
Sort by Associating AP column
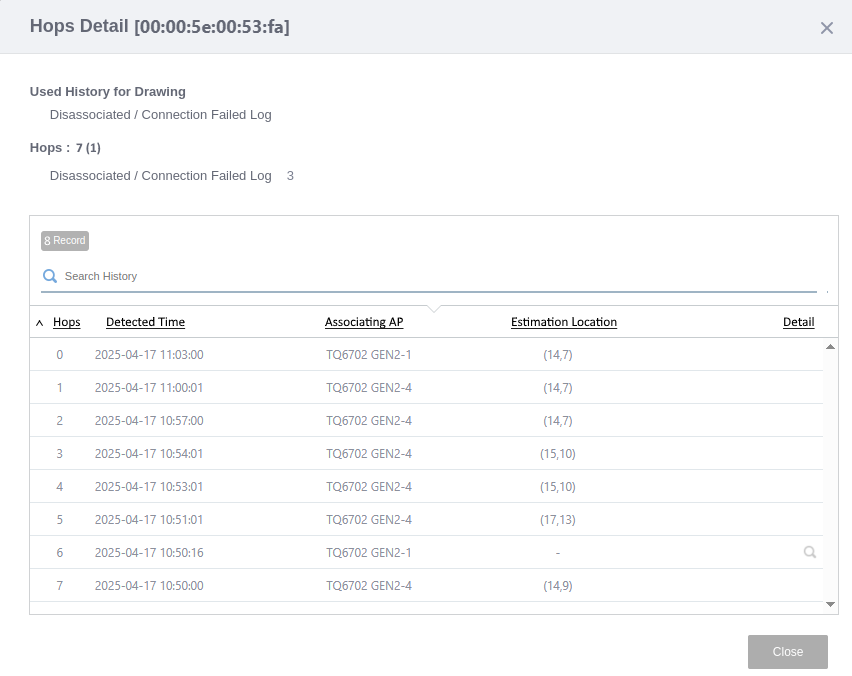click(x=364, y=322)
